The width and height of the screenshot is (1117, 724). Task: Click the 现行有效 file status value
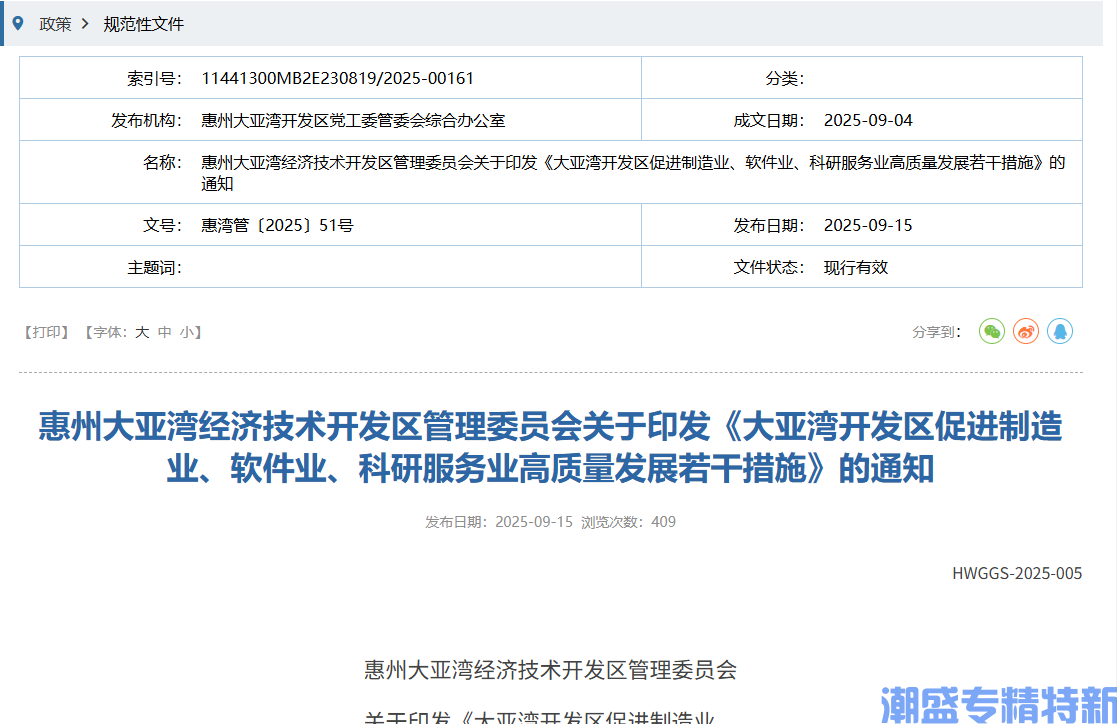point(855,267)
